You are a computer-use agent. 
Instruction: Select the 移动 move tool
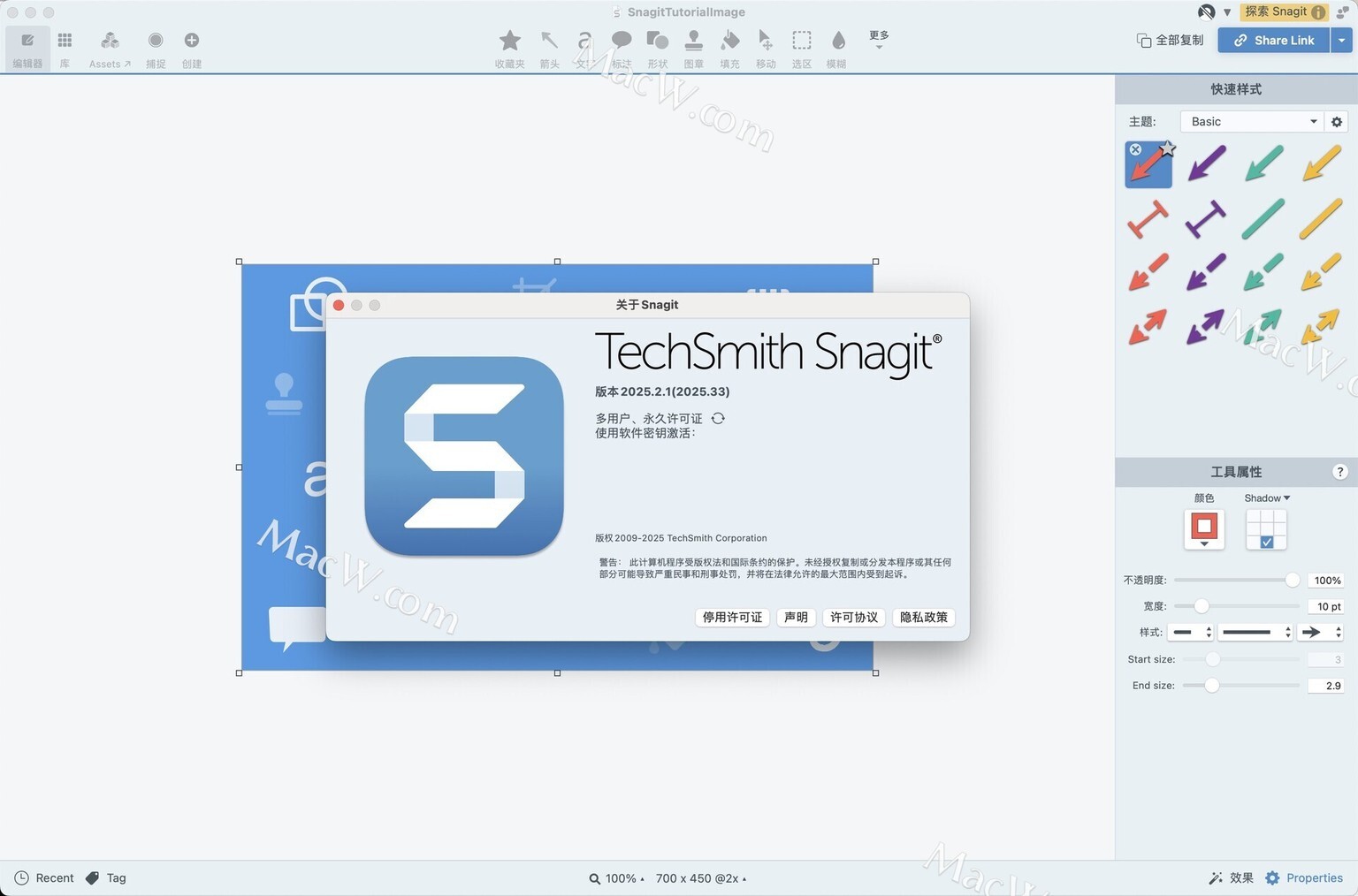click(766, 48)
